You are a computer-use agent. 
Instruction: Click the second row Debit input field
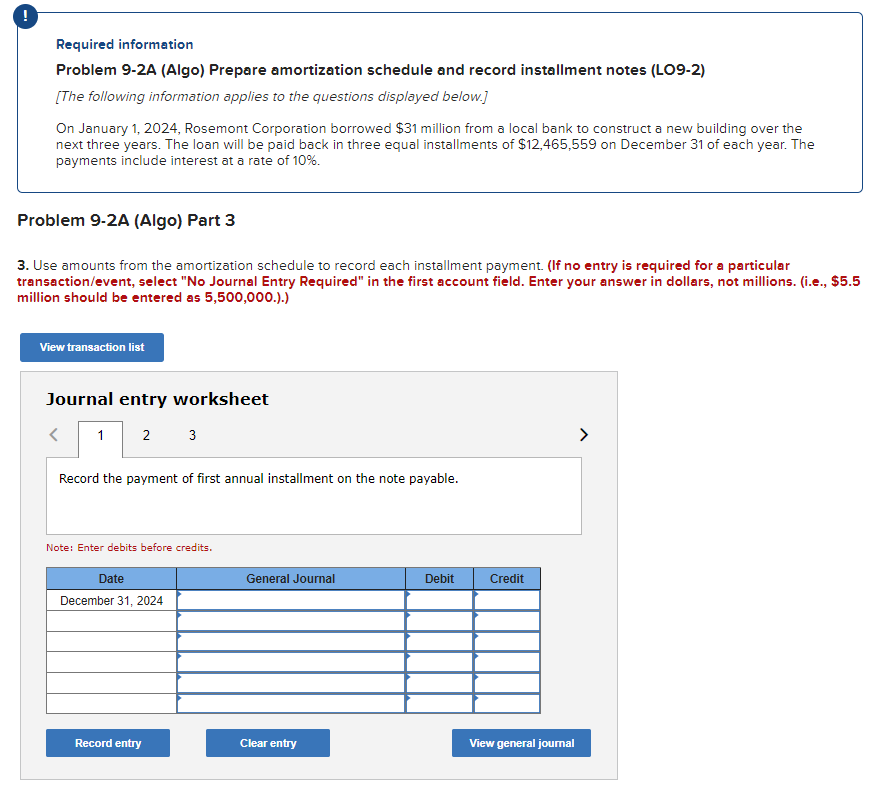(439, 620)
